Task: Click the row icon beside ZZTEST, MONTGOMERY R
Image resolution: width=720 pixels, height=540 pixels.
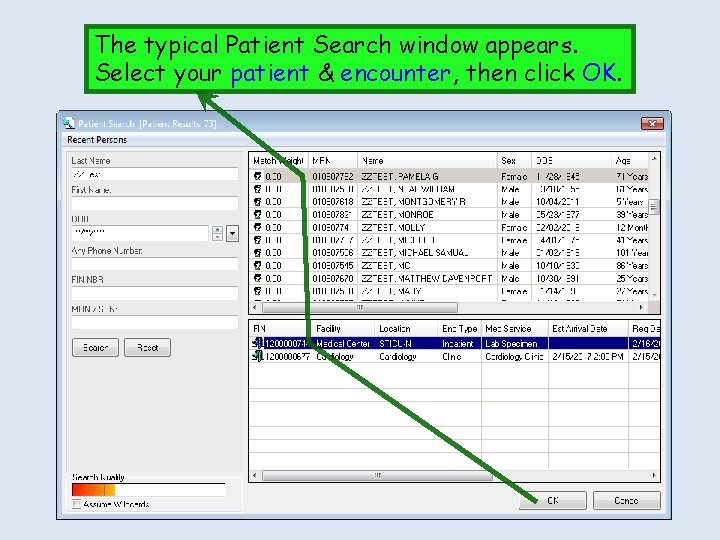Action: (258, 202)
